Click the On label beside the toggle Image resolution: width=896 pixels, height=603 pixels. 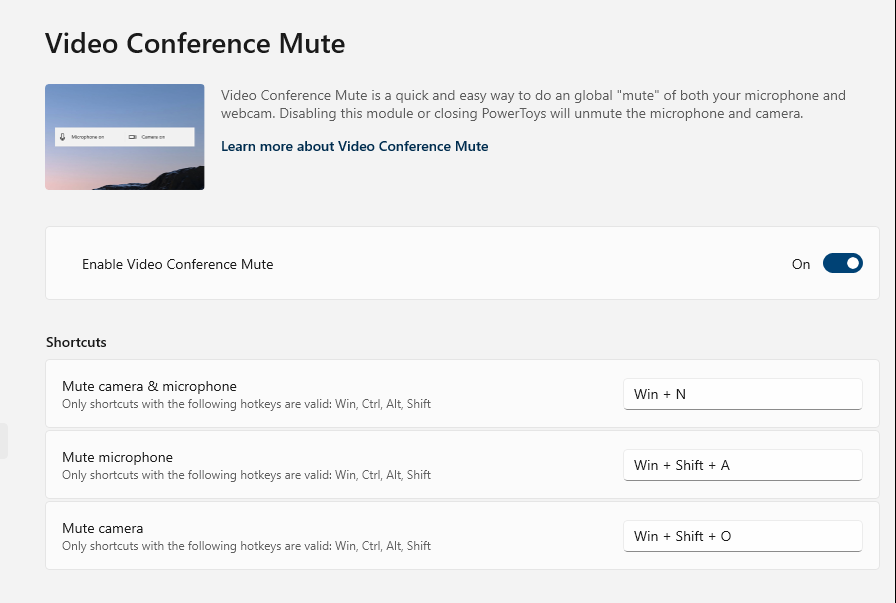pyautogui.click(x=801, y=264)
